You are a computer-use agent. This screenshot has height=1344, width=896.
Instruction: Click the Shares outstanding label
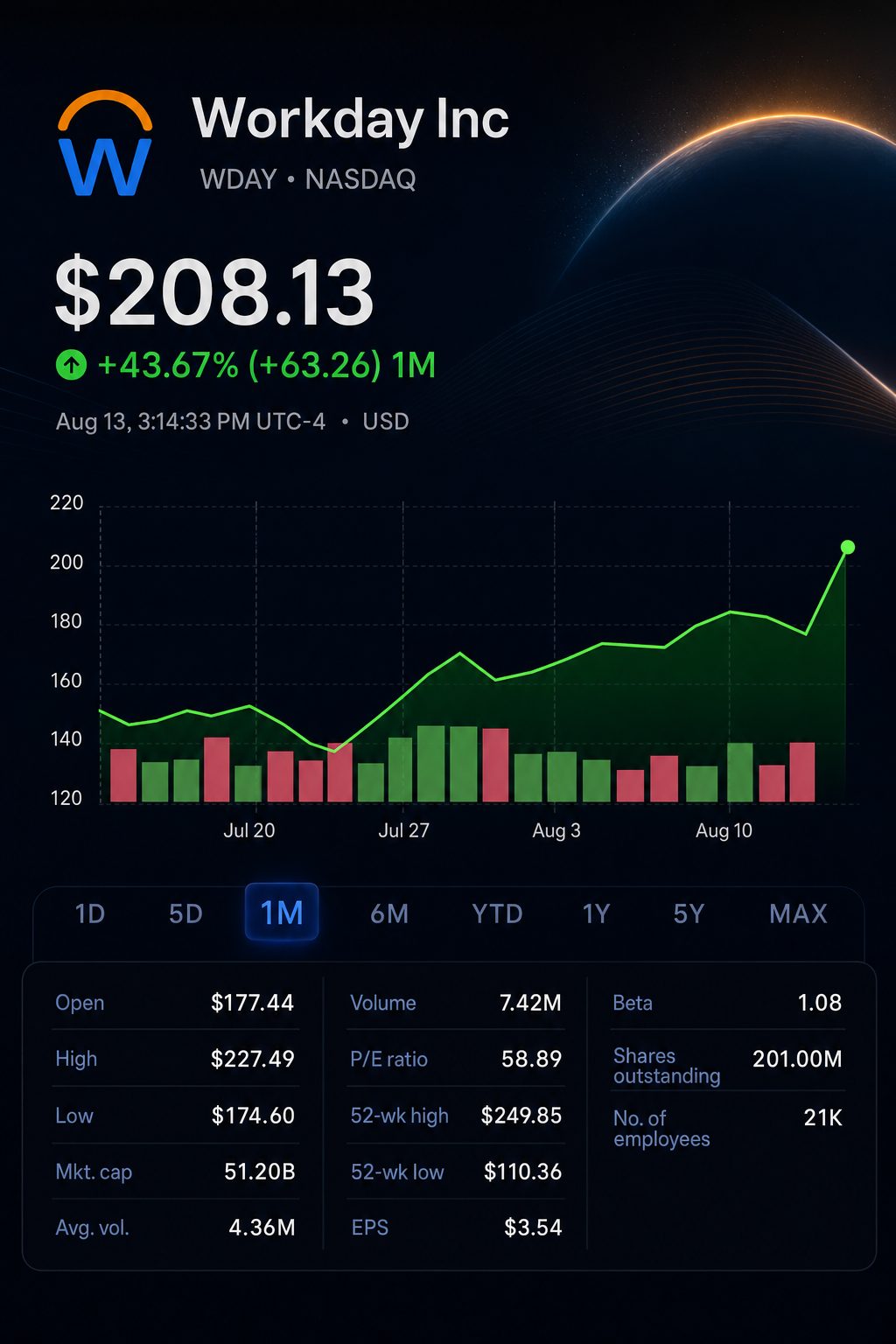[667, 1066]
